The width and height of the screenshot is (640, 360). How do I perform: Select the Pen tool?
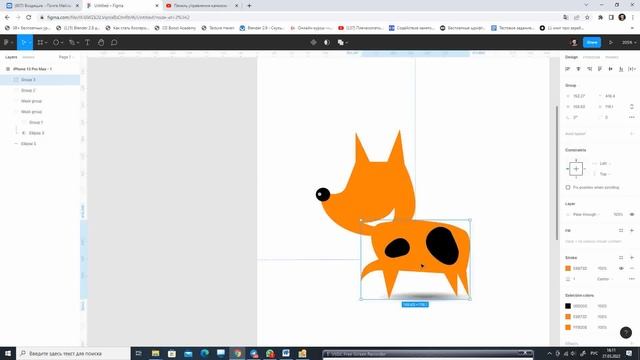[x=71, y=42]
